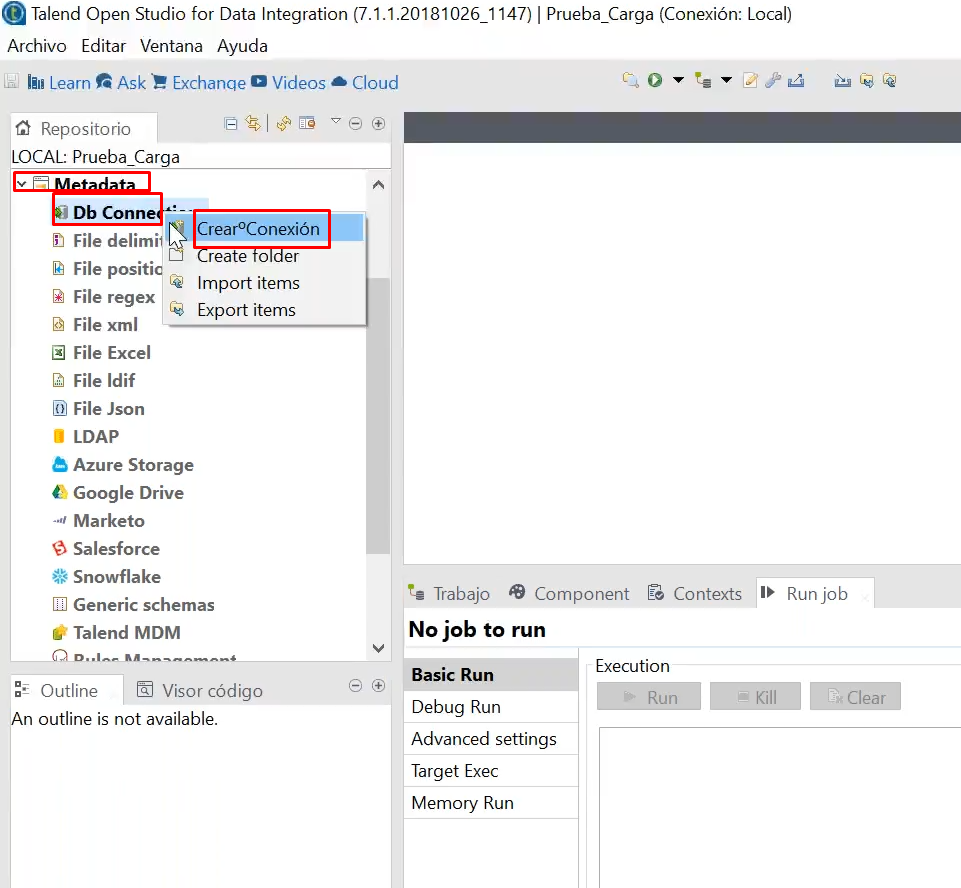961x888 pixels.
Task: Click the Snowflake icon
Action: pos(59,576)
